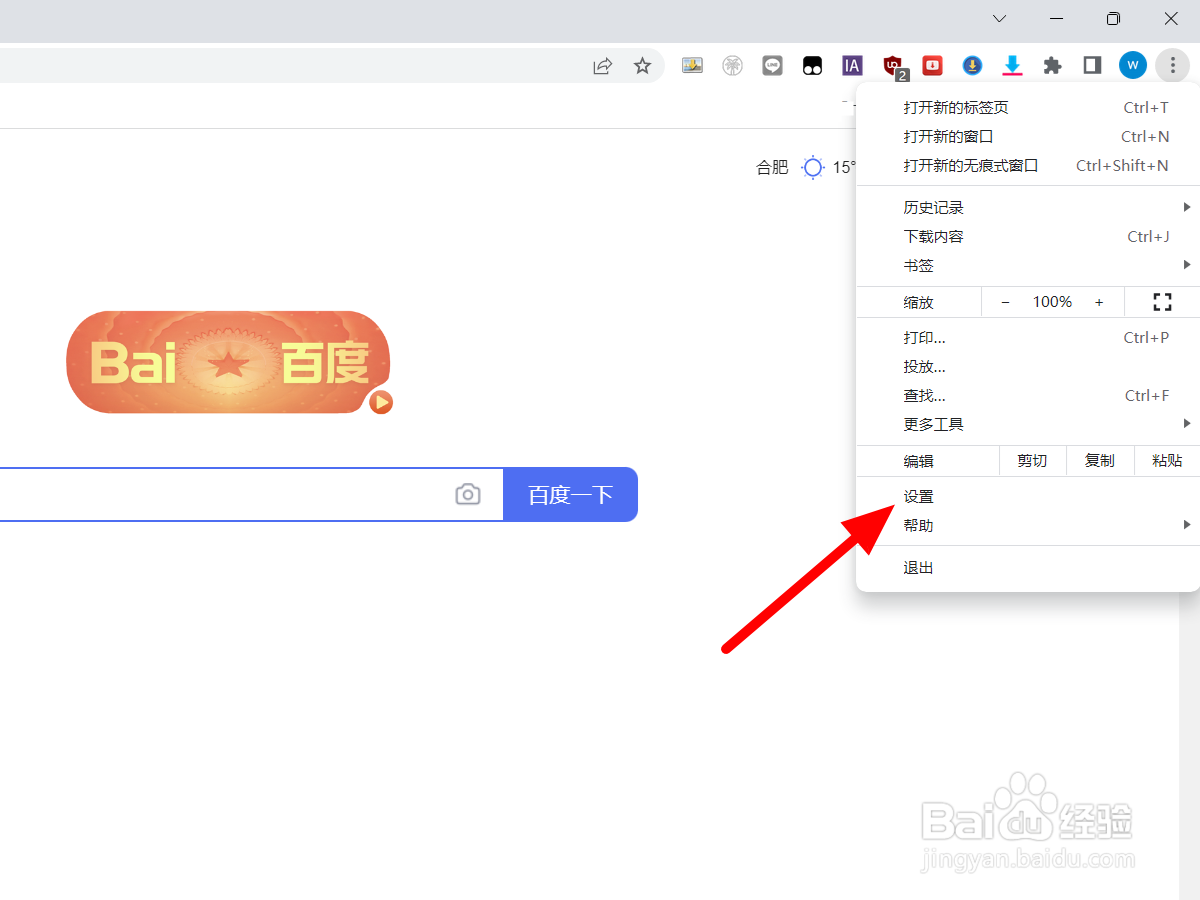Click the 15° temperature reading
Viewport: 1200px width, 900px height.
pyautogui.click(x=845, y=167)
